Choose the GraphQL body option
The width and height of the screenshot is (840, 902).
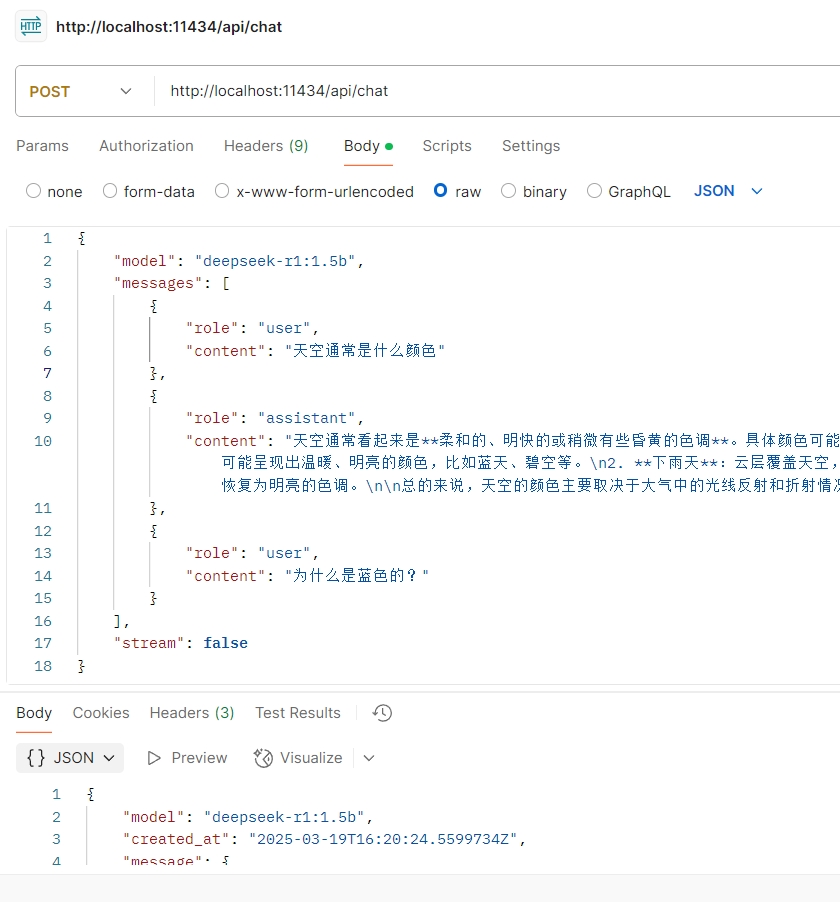tap(595, 191)
